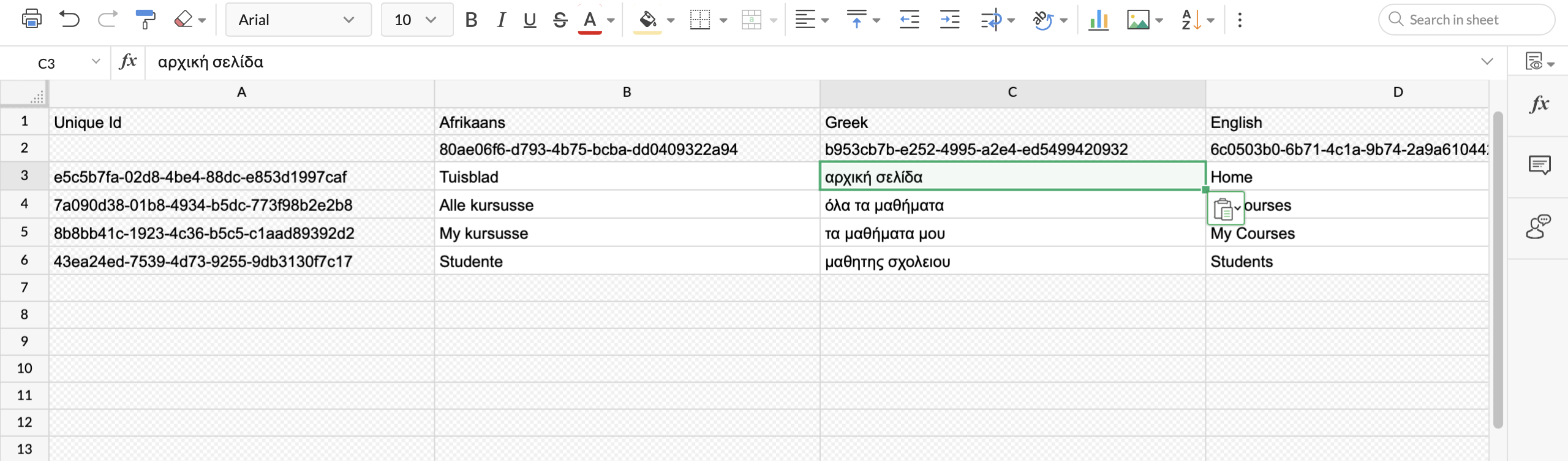Select column B header
This screenshot has width=1568, height=461.
click(627, 93)
